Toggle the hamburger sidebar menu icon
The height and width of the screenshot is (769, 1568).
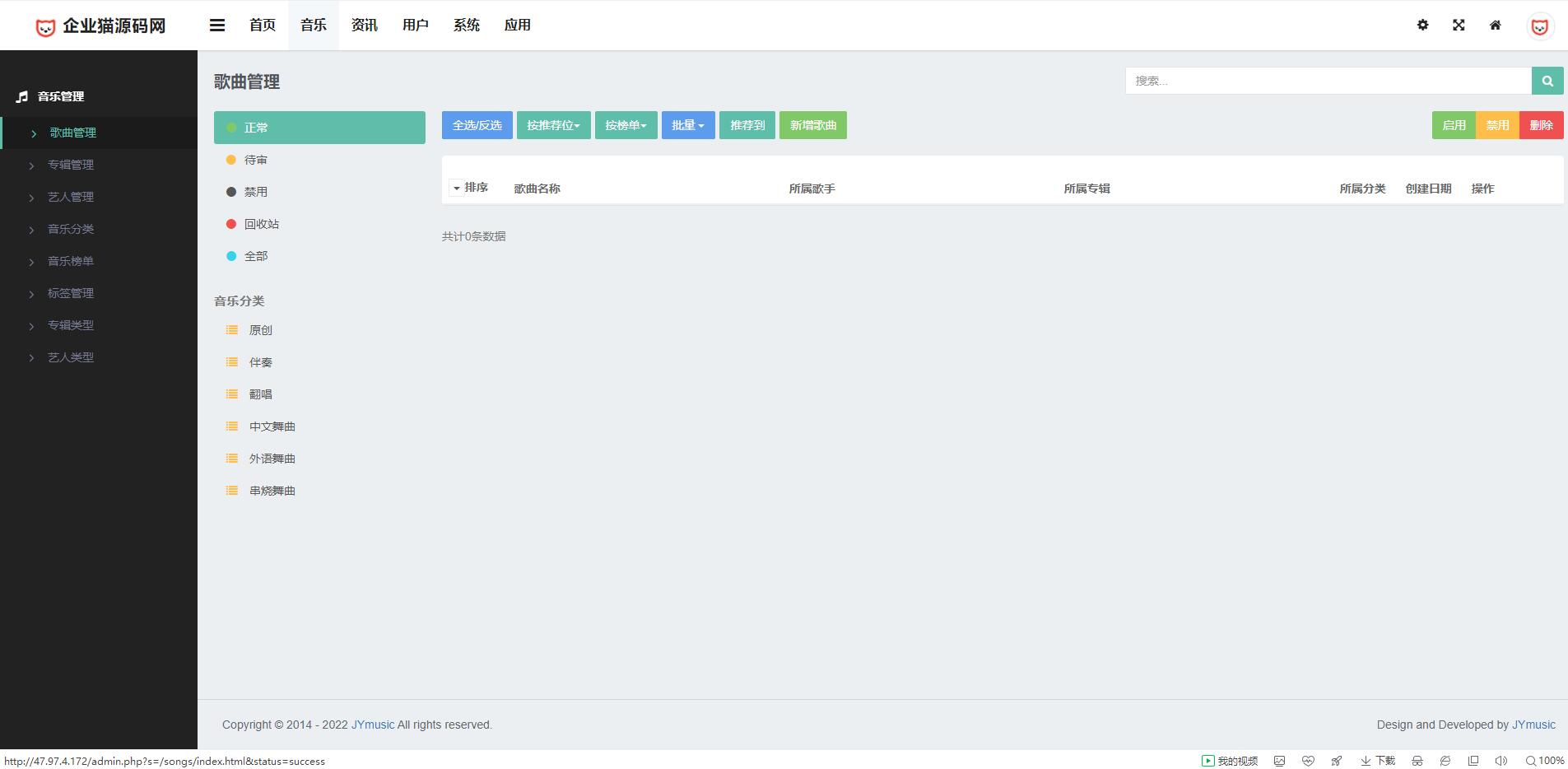[x=217, y=26]
